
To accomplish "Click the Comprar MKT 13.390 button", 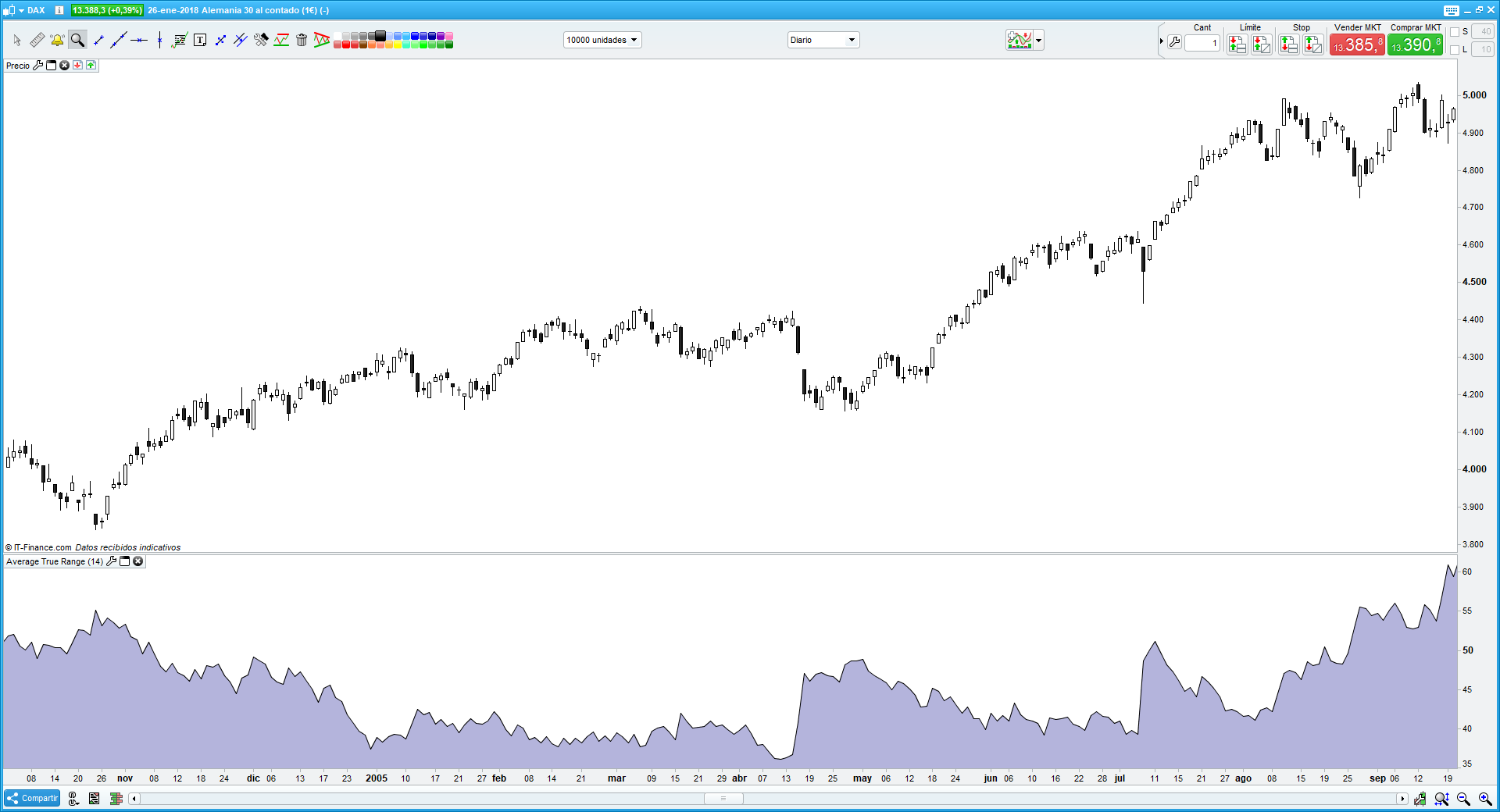I will [1416, 45].
